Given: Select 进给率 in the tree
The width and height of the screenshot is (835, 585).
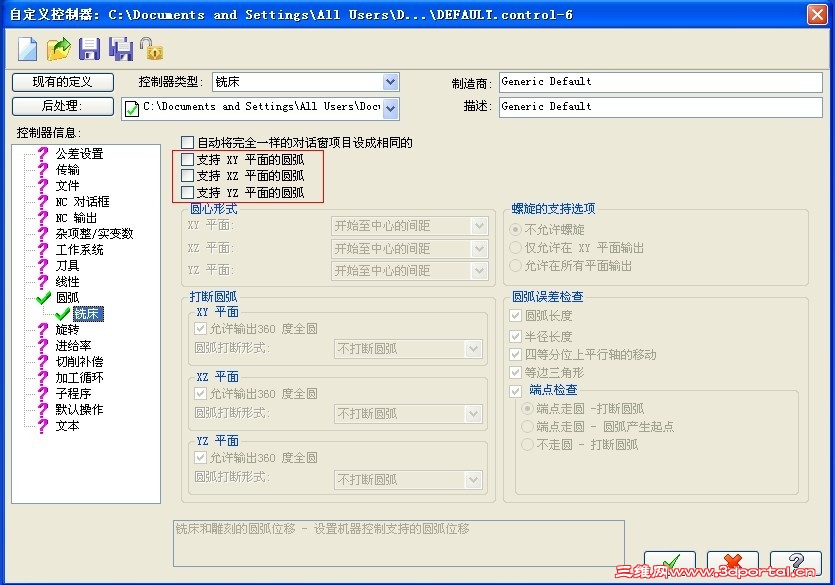Looking at the screenshot, I should click(x=73, y=346).
